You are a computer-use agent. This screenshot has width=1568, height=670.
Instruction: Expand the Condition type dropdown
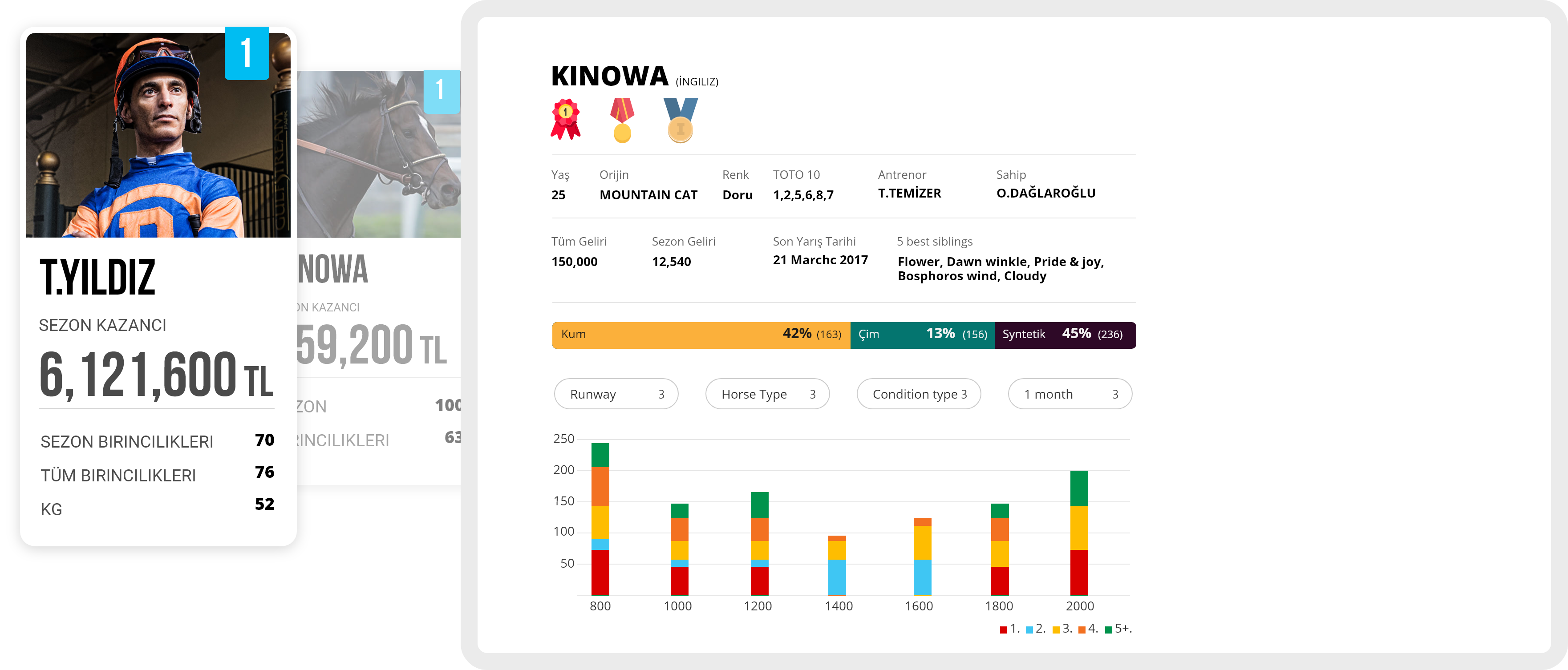[x=919, y=394]
